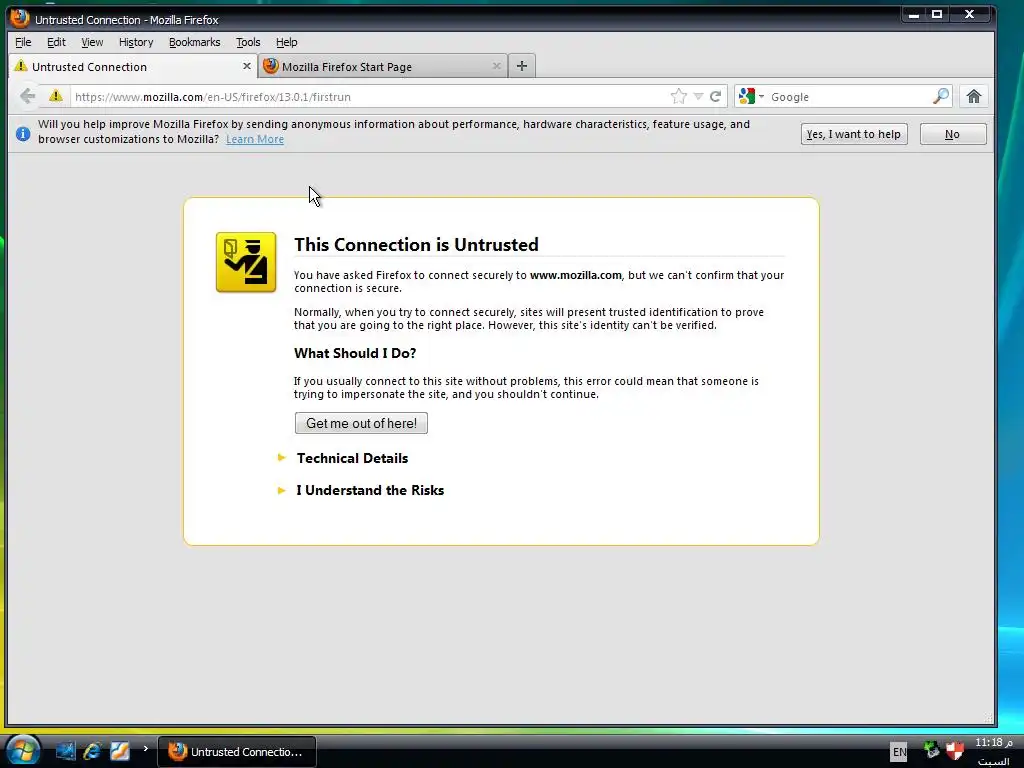Click the info icon in notification bar
This screenshot has width=1024, height=768.
click(x=23, y=134)
